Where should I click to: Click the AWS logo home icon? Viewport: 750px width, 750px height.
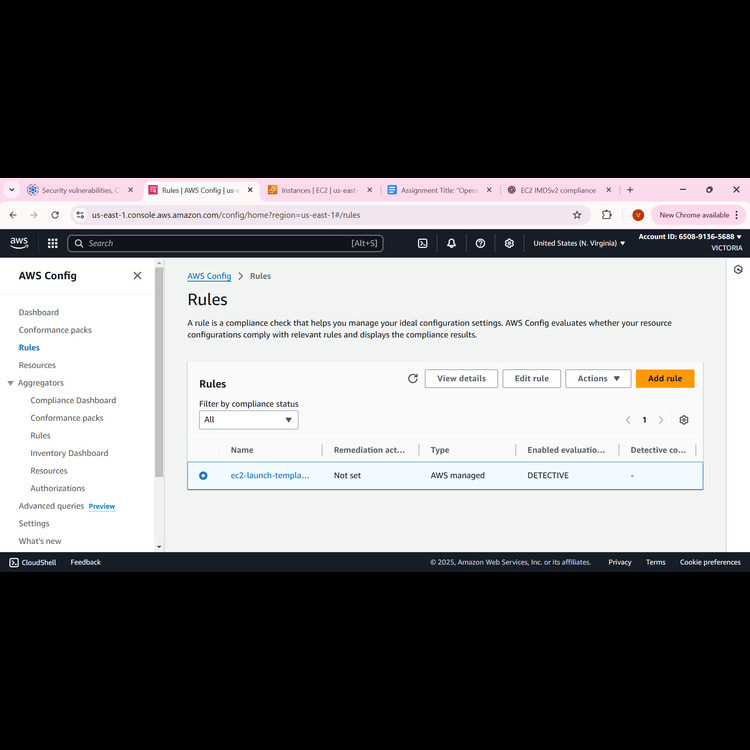pos(19,243)
